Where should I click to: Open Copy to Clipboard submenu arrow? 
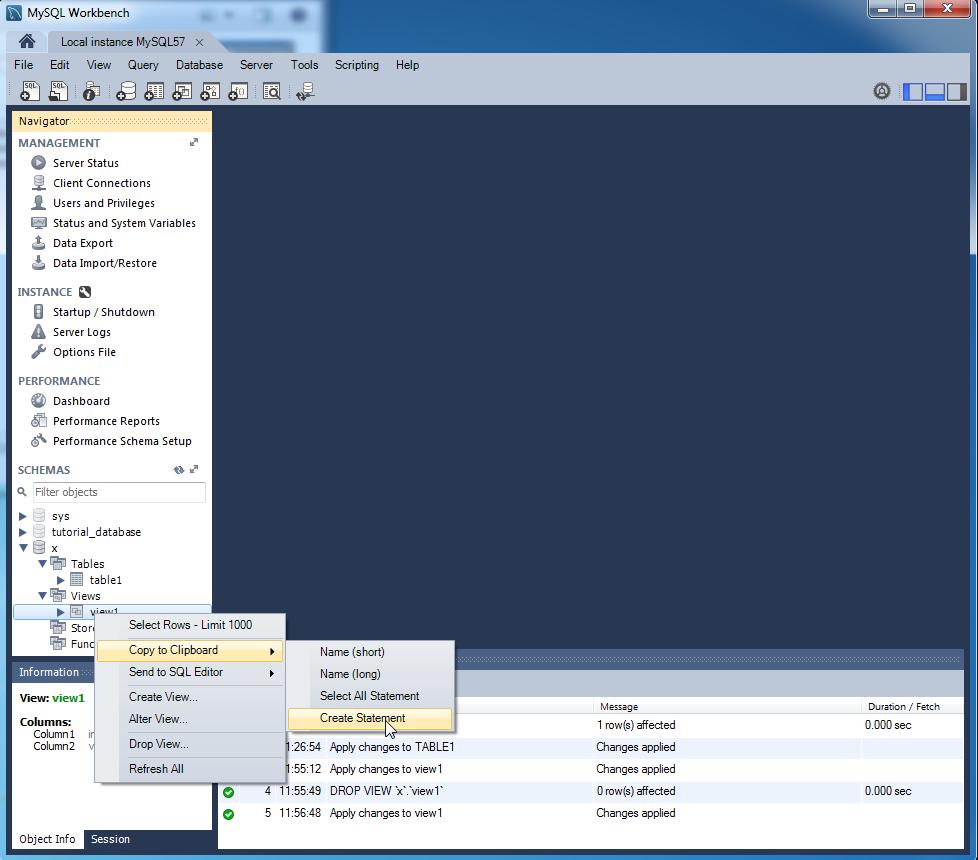point(271,650)
